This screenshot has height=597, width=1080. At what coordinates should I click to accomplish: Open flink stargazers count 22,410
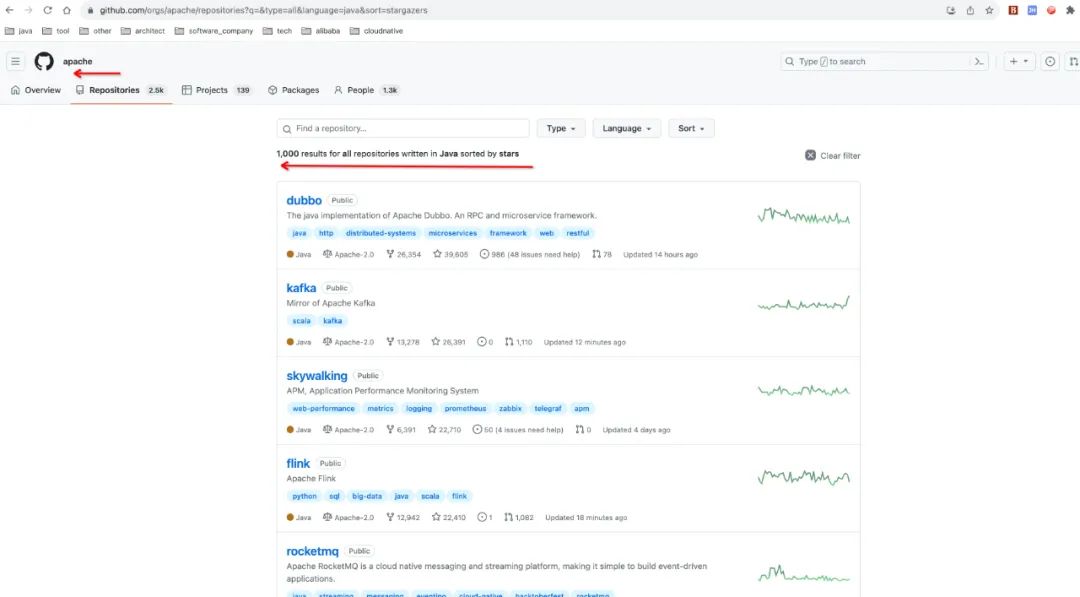point(448,517)
